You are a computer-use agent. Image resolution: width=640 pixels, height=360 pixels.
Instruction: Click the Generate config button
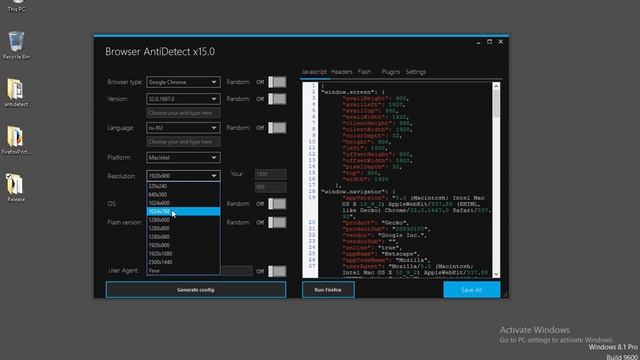tap(196, 290)
